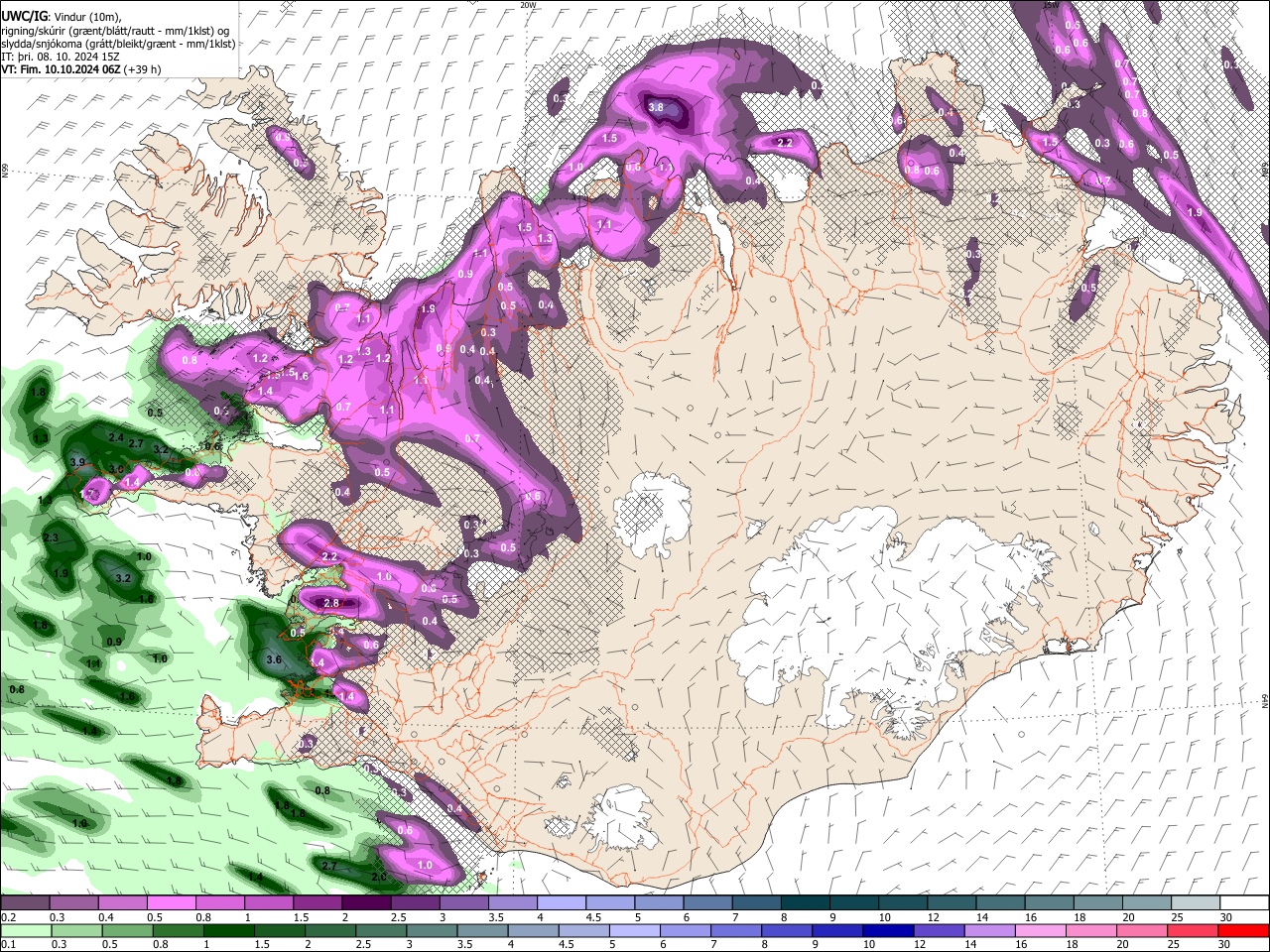Click the '2.4' rain value in green area
Image resolution: width=1270 pixels, height=952 pixels.
(116, 437)
